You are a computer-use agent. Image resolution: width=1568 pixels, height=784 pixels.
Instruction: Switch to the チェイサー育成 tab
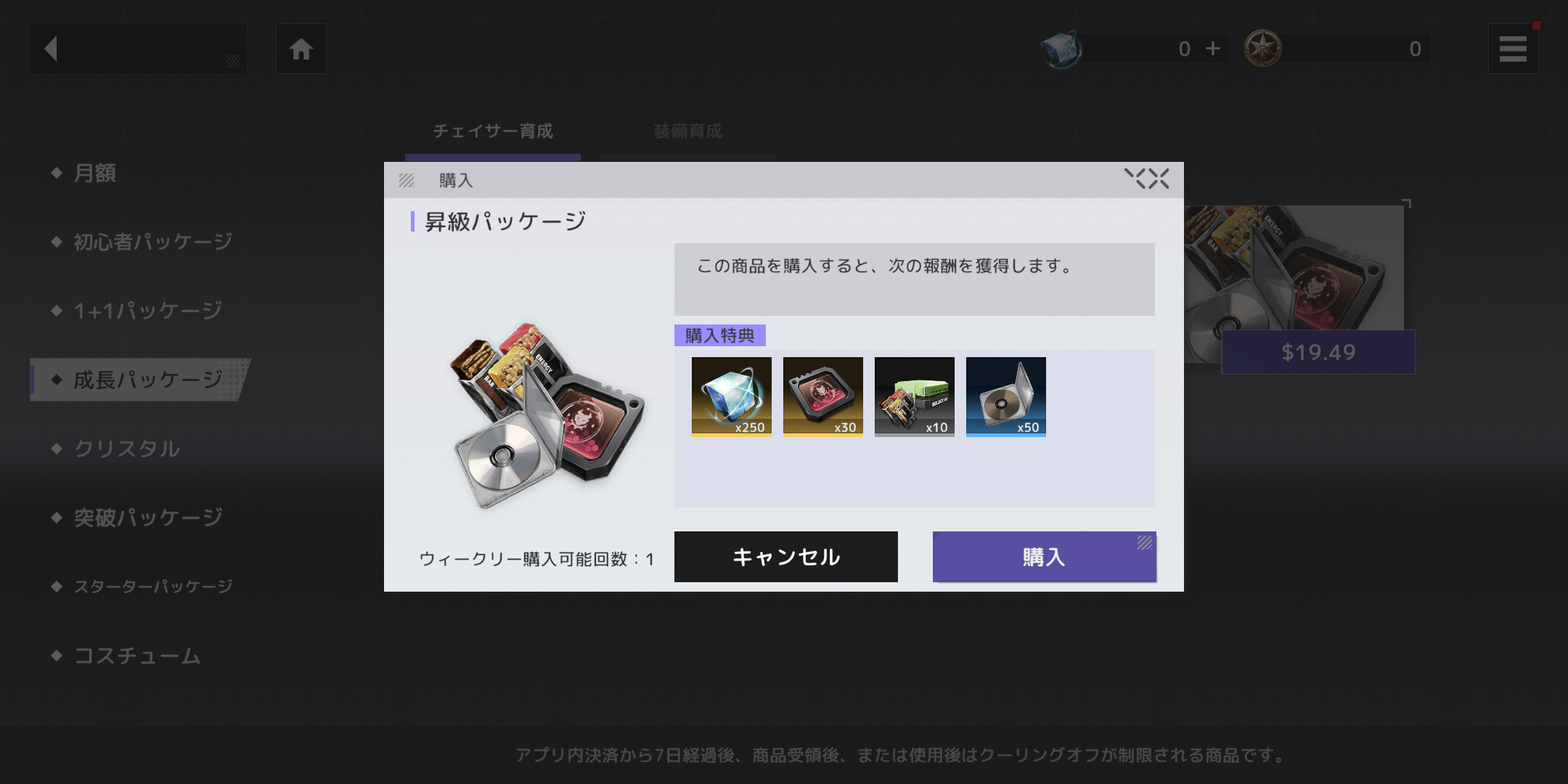tap(493, 132)
